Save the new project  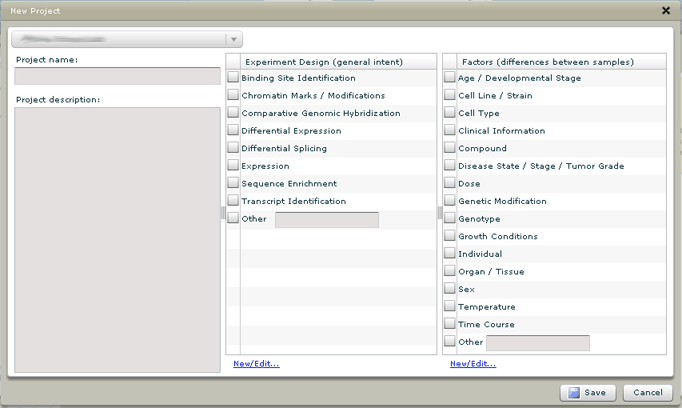pos(588,393)
